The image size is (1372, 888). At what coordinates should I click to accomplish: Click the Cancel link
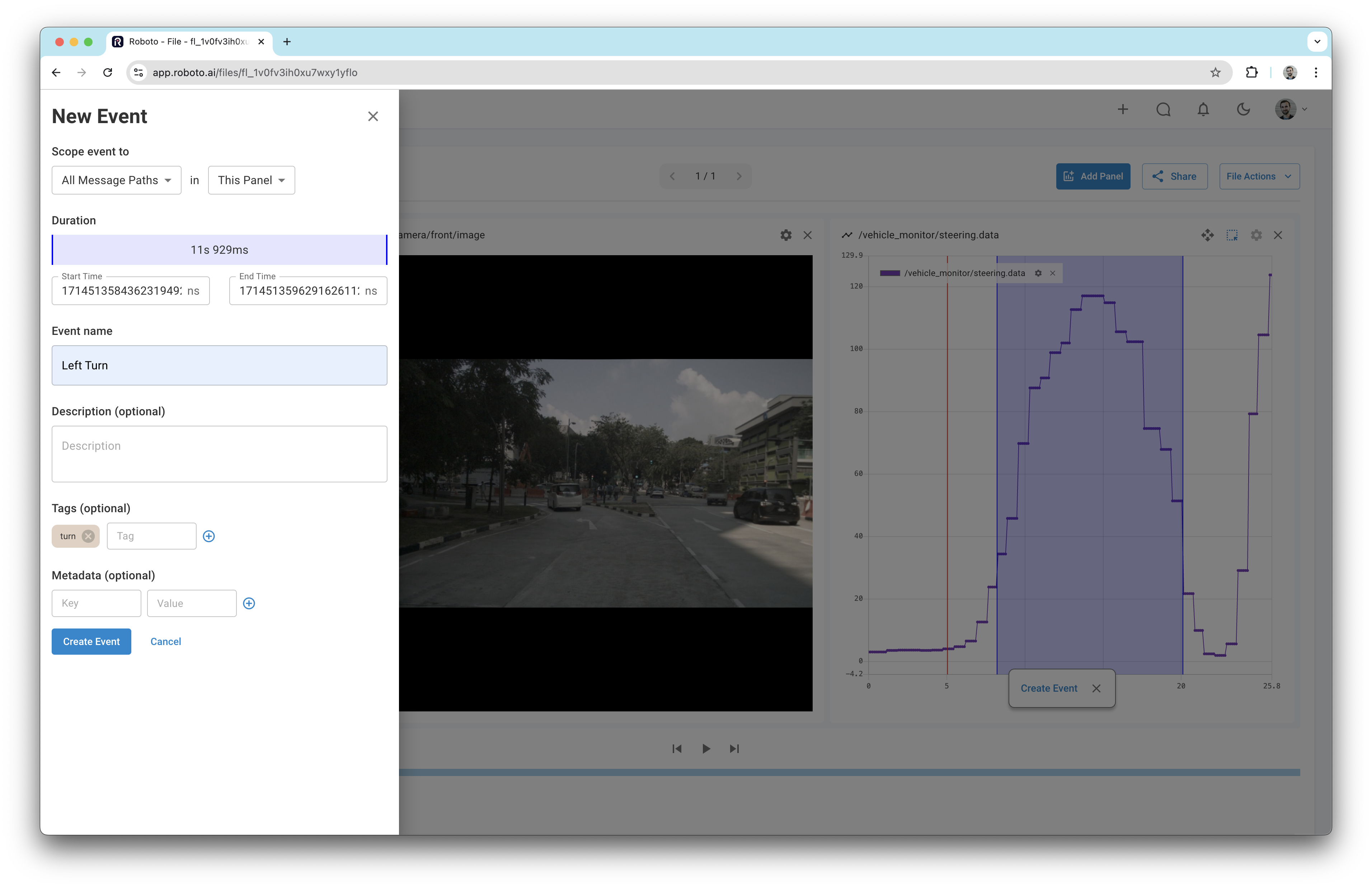(165, 642)
